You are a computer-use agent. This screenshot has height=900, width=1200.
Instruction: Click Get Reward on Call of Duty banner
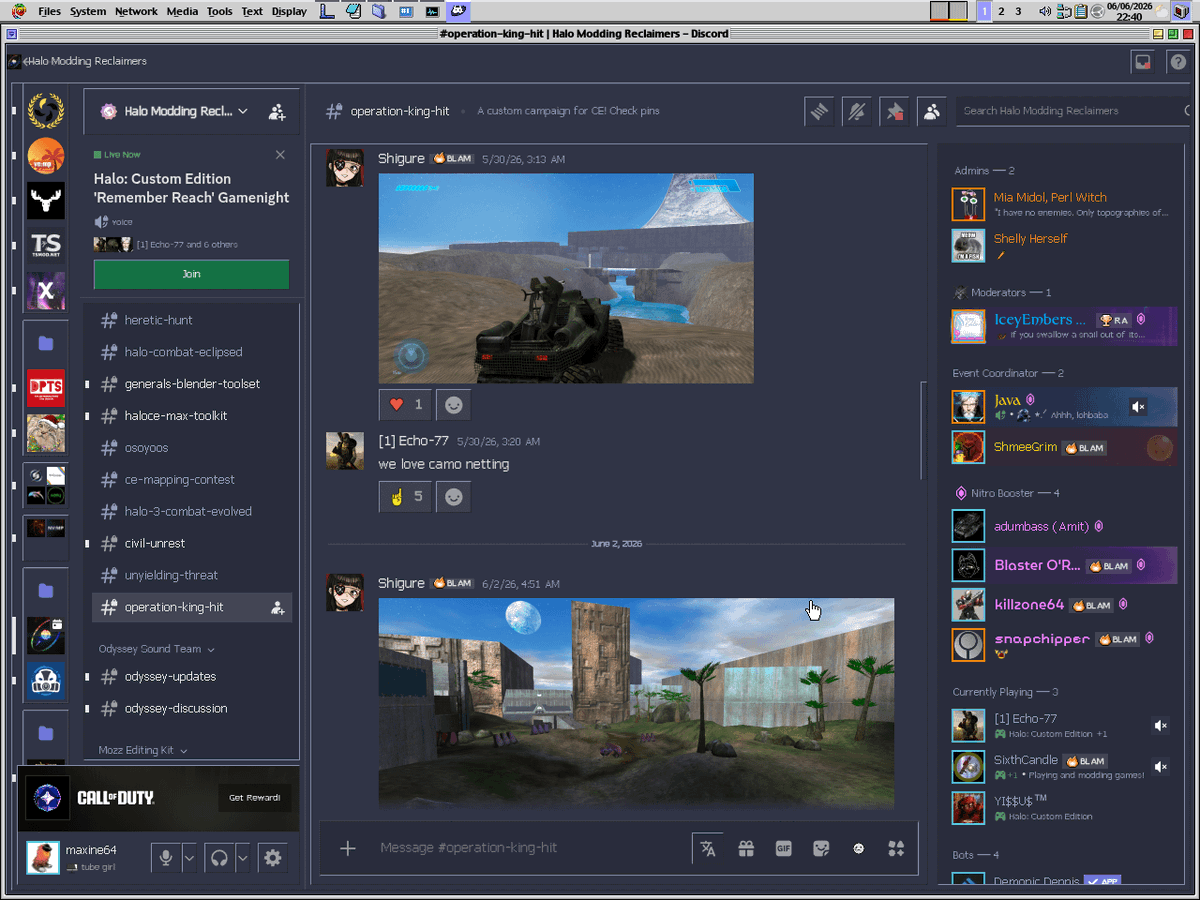point(254,797)
